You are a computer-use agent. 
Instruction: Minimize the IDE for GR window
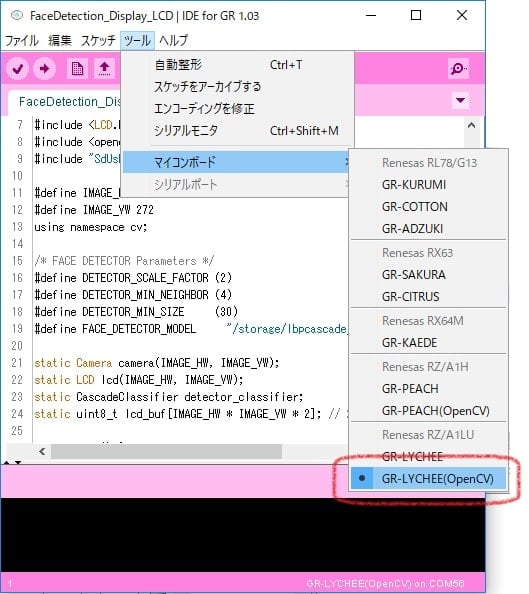click(371, 16)
